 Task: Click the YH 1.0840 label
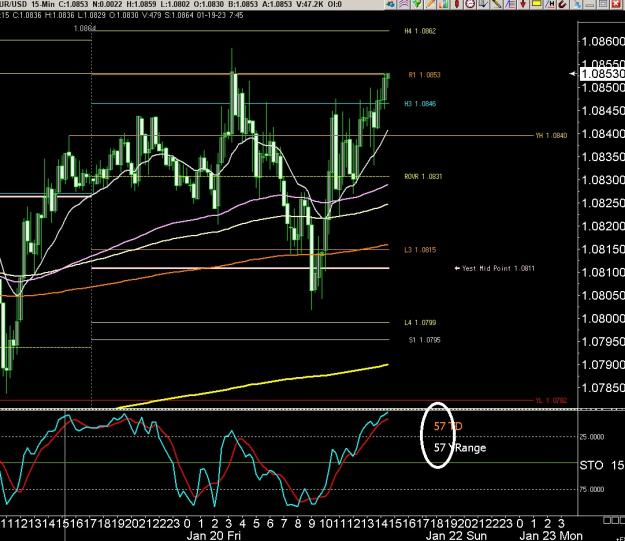pos(551,136)
